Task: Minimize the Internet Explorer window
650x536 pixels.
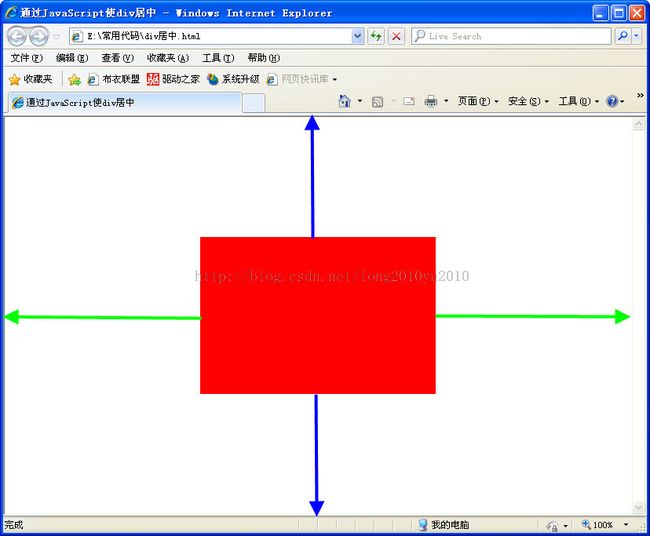Action: coord(600,13)
